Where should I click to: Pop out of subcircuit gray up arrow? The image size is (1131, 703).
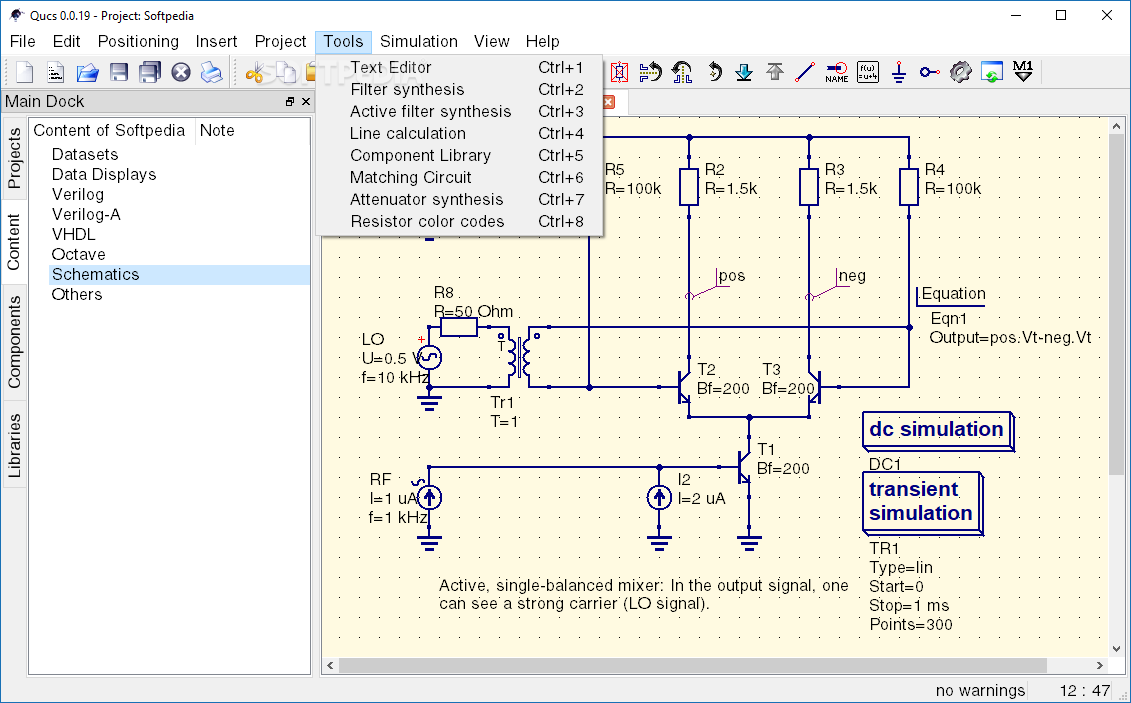[x=775, y=72]
